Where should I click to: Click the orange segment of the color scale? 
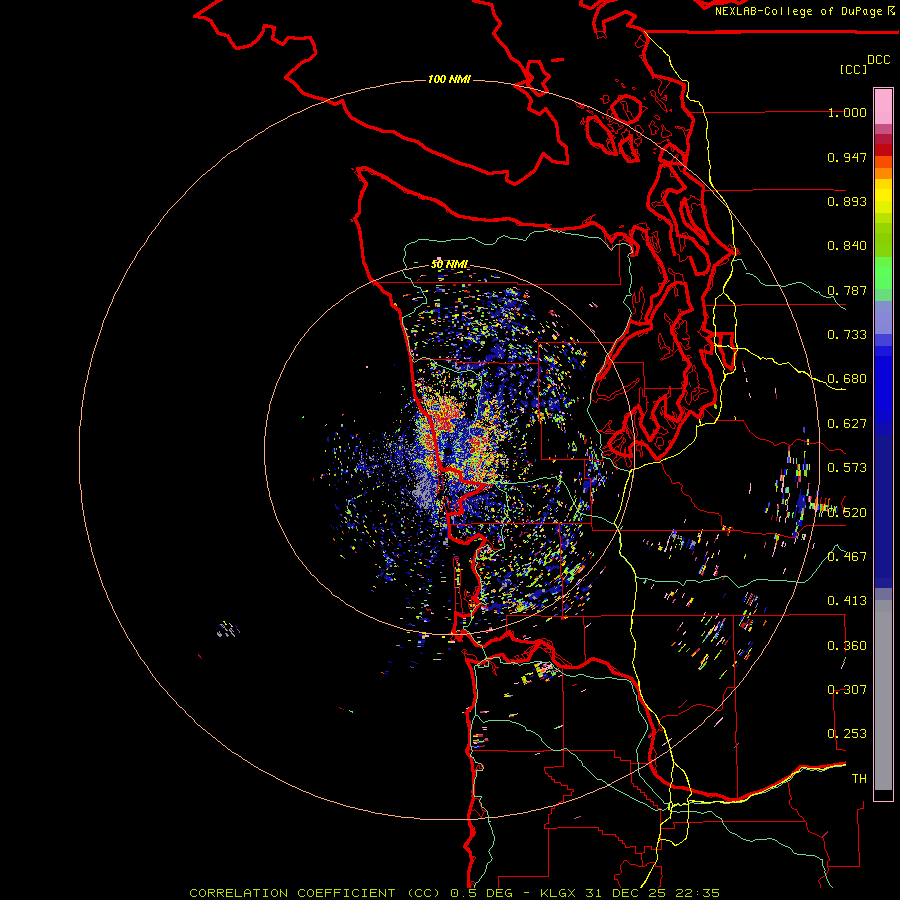(883, 173)
